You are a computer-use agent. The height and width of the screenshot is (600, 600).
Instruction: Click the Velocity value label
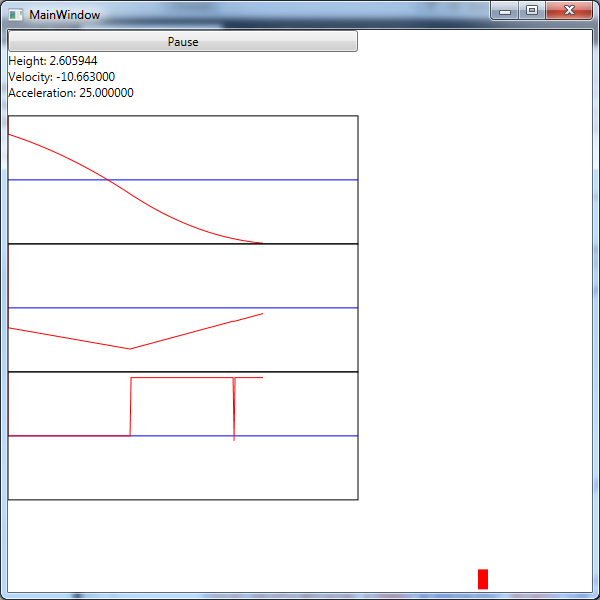[61, 77]
